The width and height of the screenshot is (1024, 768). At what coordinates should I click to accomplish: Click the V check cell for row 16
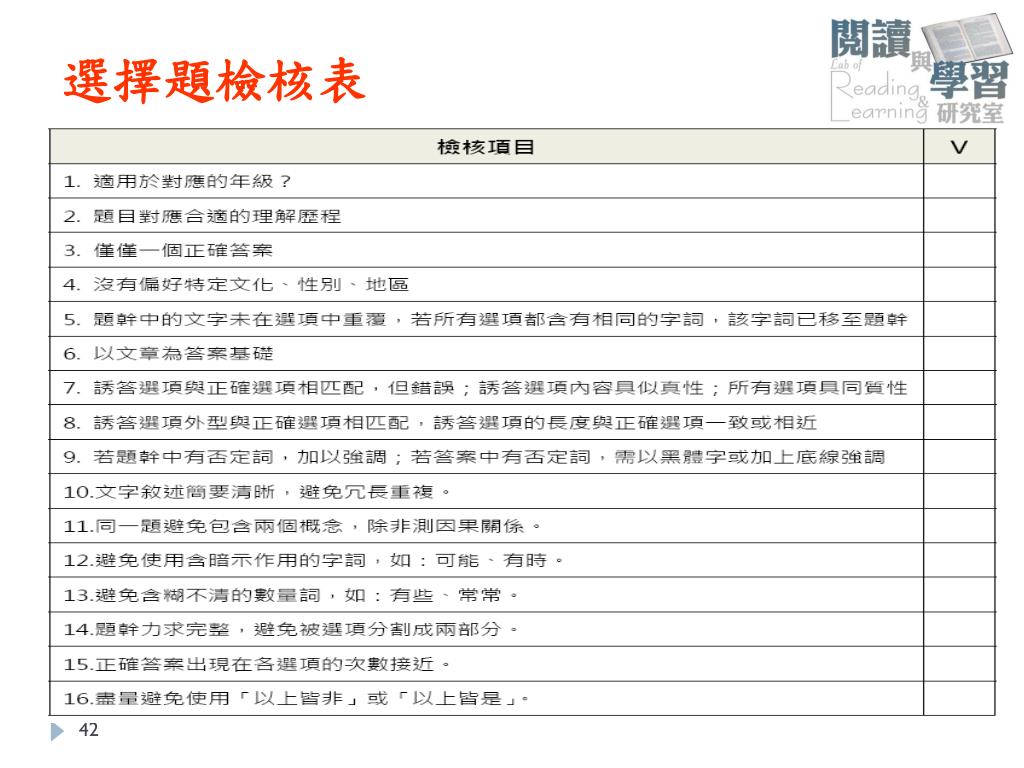click(x=959, y=699)
